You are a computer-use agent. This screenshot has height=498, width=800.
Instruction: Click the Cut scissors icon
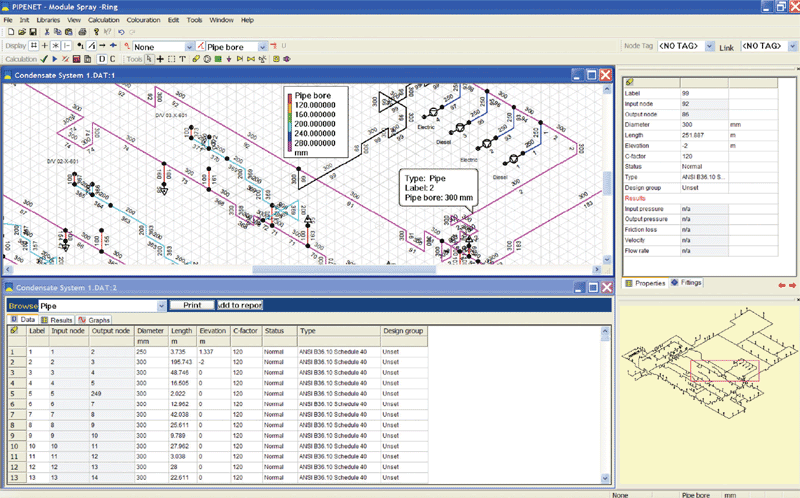tap(47, 32)
